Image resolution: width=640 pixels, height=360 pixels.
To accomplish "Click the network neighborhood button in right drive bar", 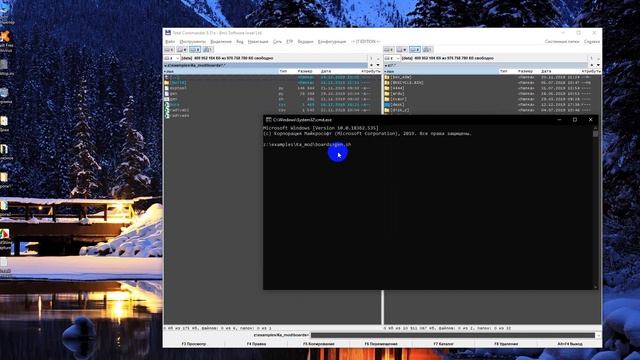I will pyautogui.click(x=428, y=49).
